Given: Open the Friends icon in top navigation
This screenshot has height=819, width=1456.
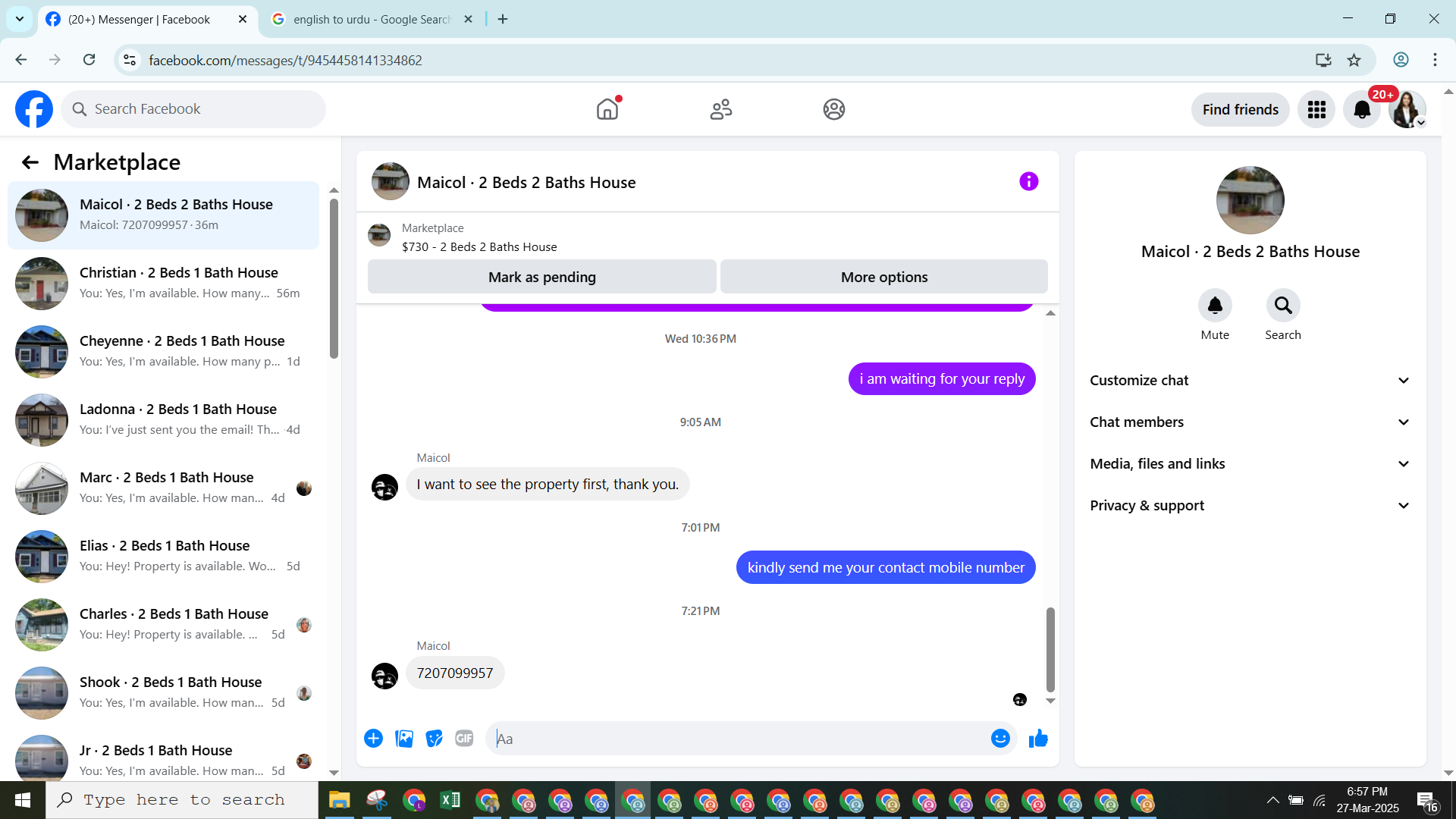Looking at the screenshot, I should pos(721,109).
